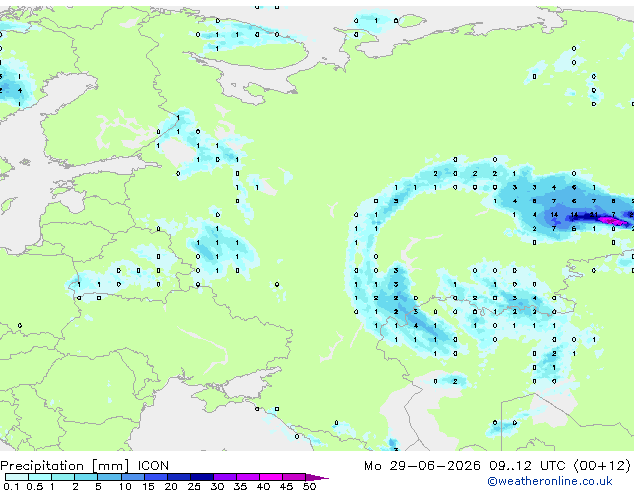Click the legend label '0.1'
This screenshot has width=634, height=490.
point(11,486)
